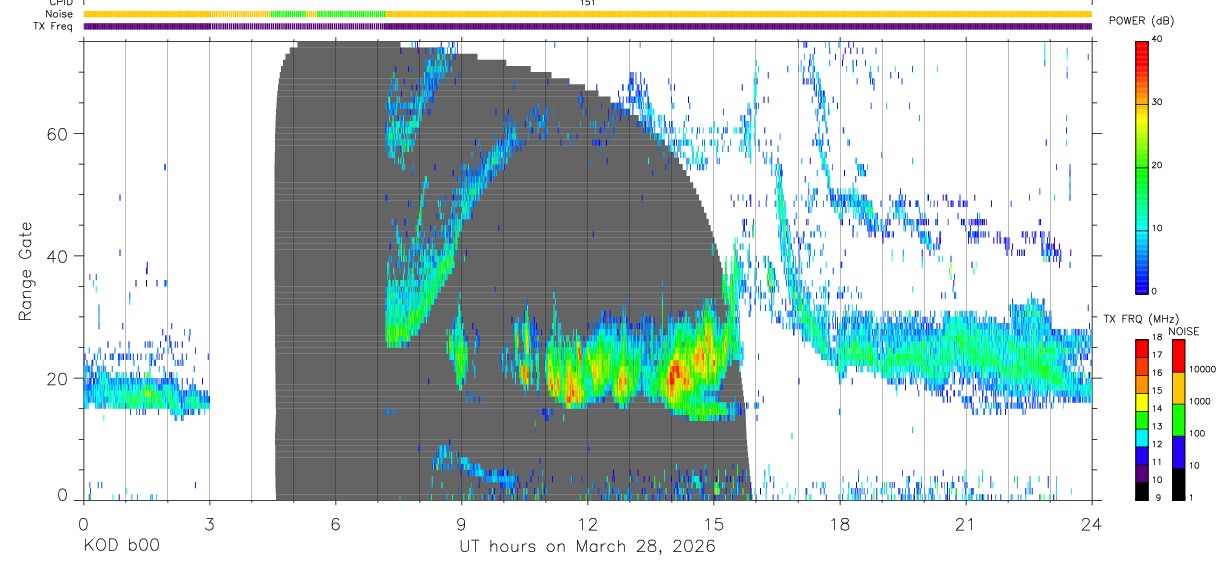Click the 12 label in the TX FRQ legend

(1157, 444)
